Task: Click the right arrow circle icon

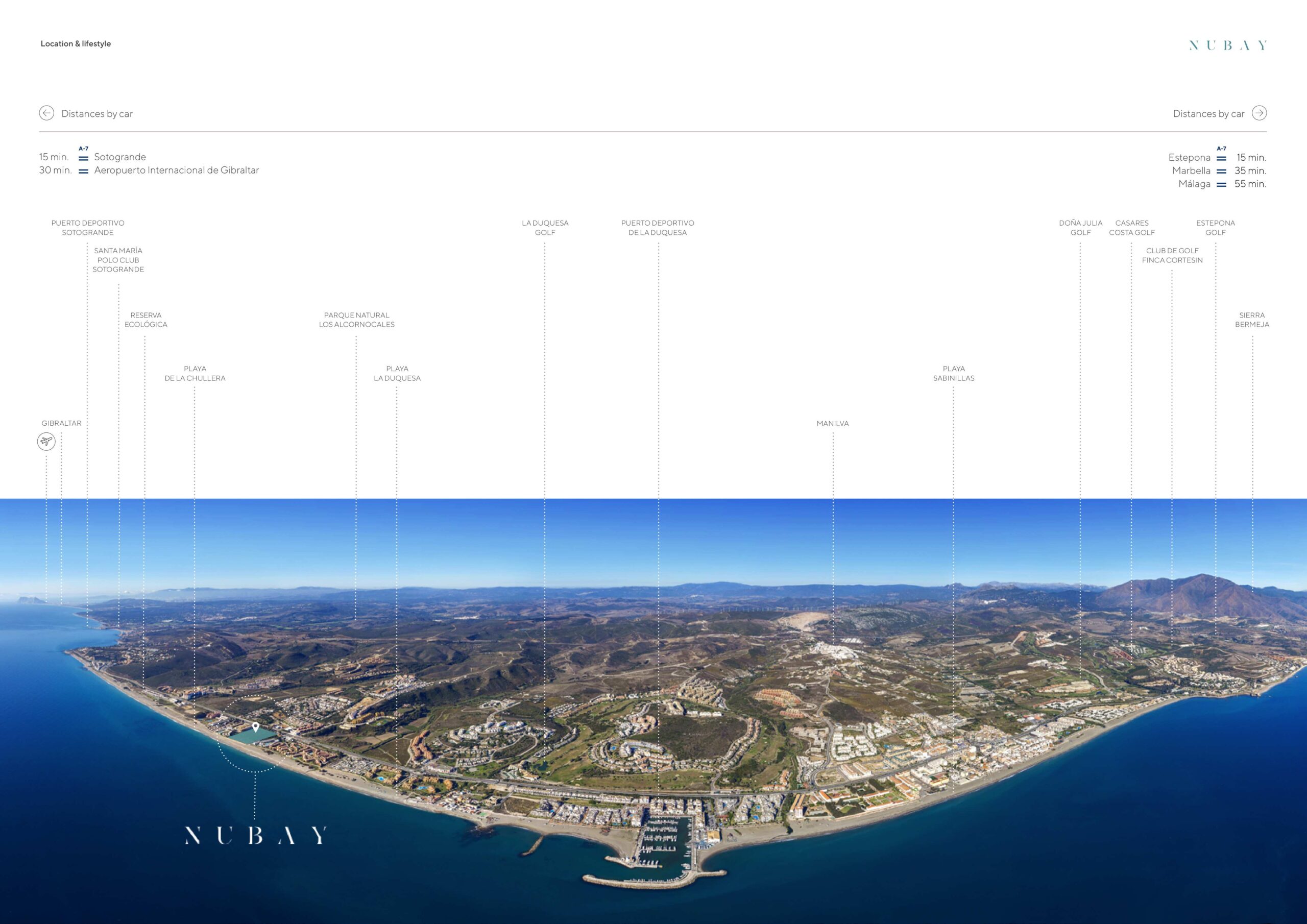Action: tap(1259, 113)
